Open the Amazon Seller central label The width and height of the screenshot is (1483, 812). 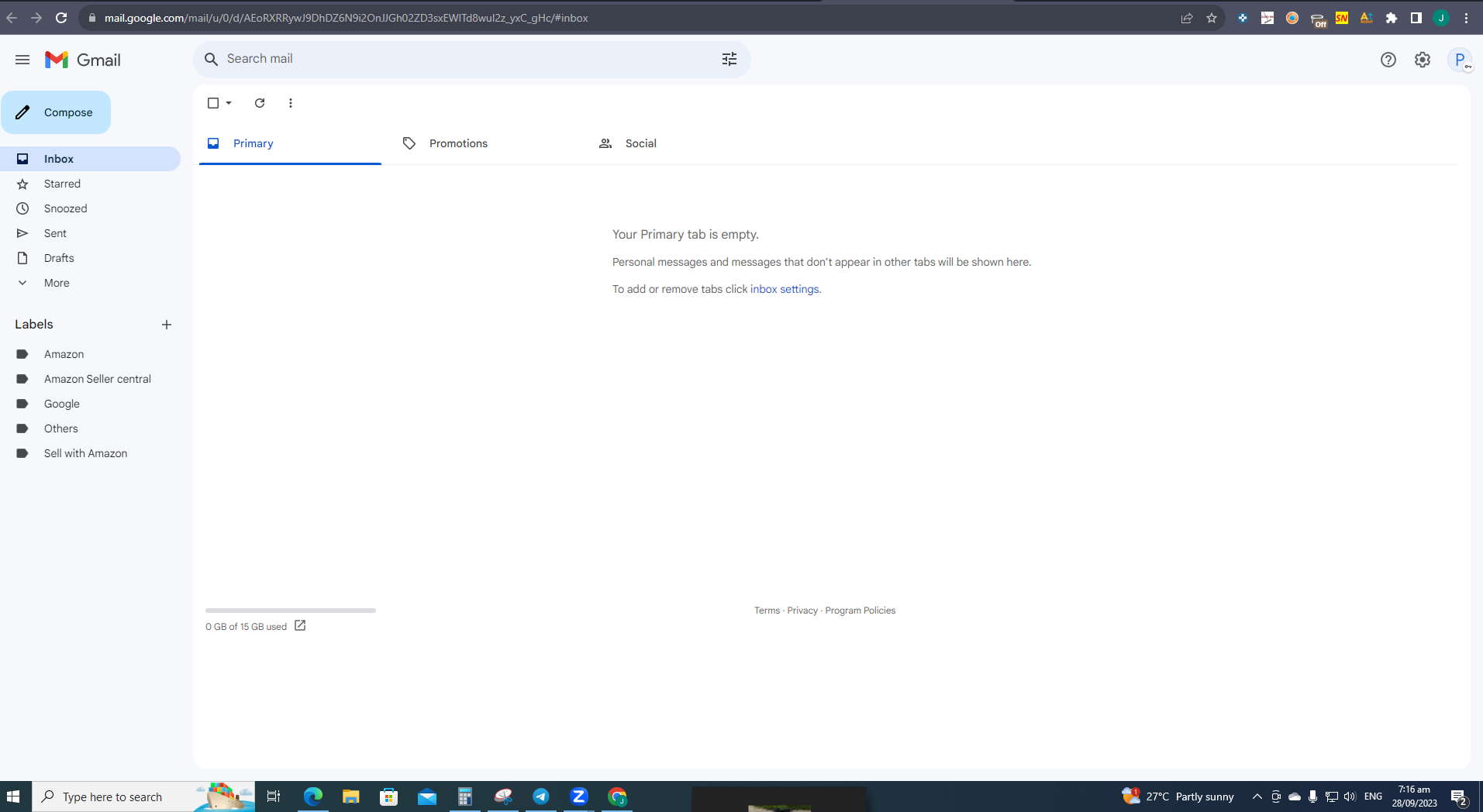pyautogui.click(x=90, y=379)
